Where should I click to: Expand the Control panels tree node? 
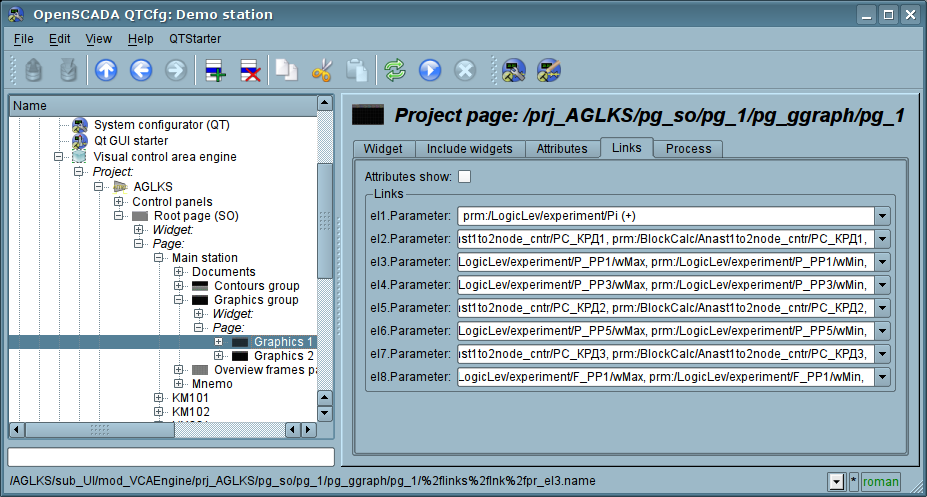point(119,201)
